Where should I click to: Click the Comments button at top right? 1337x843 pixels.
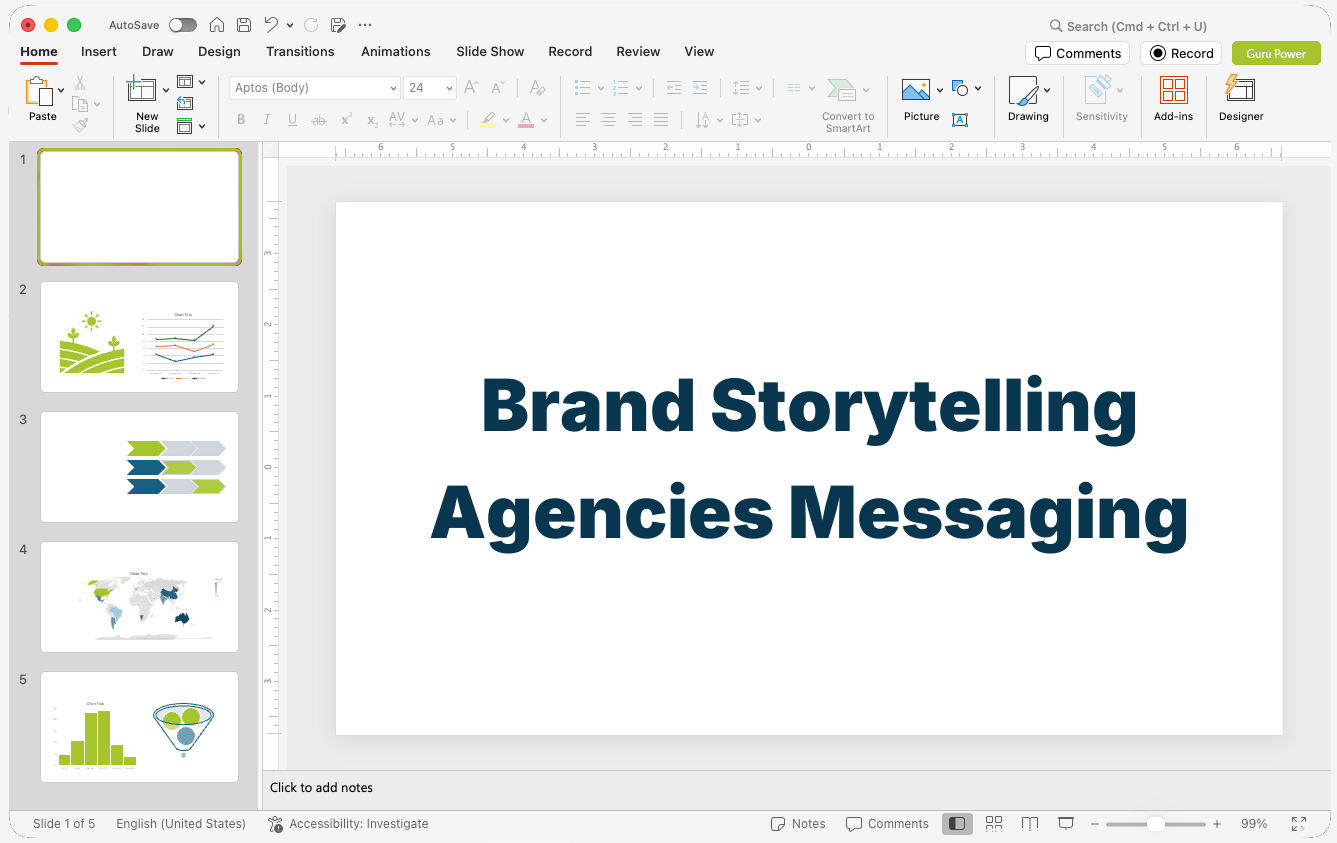pyautogui.click(x=1077, y=53)
